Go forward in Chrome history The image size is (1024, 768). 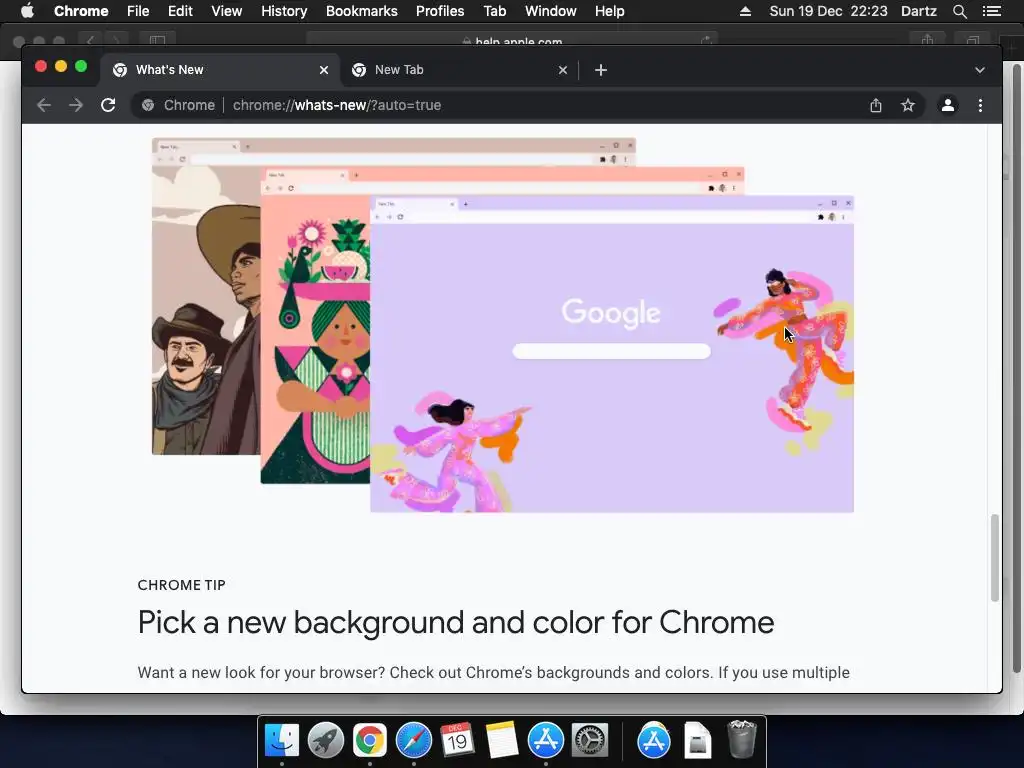76,105
